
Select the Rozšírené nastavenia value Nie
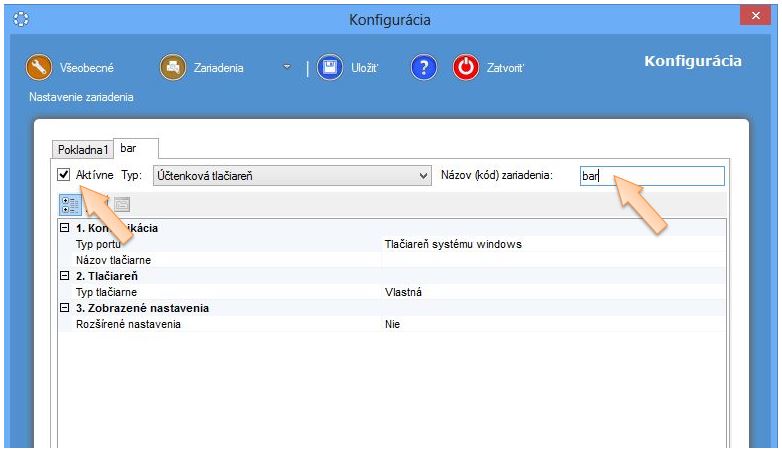(392, 324)
